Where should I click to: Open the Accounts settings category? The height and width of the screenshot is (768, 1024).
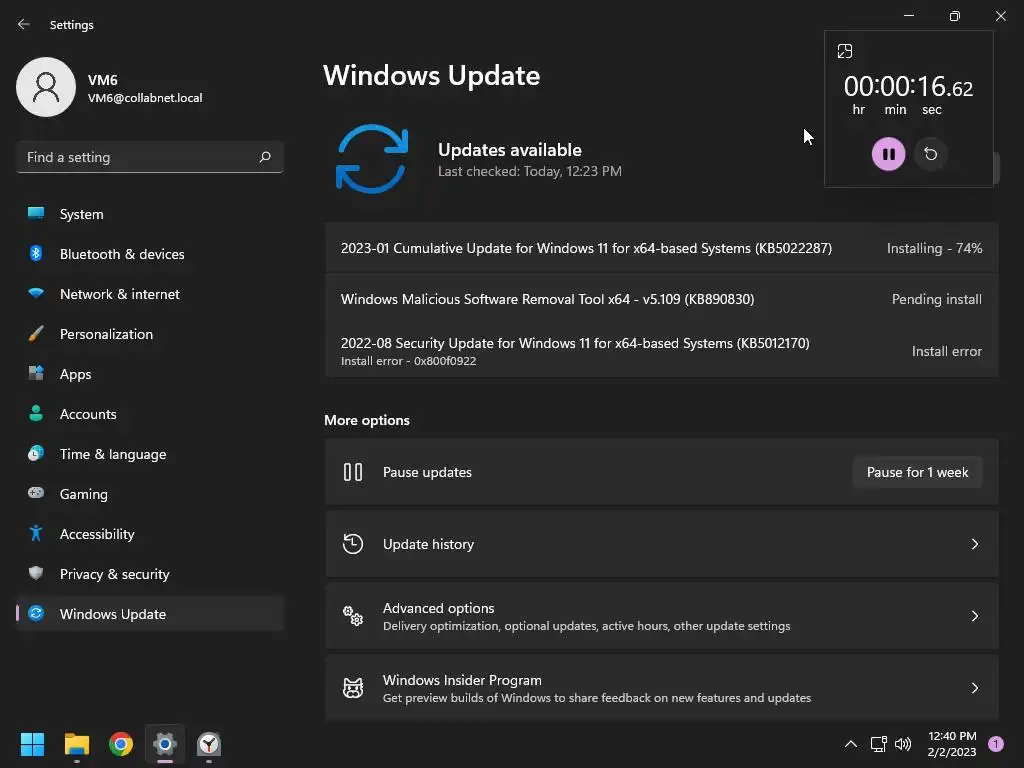click(150, 414)
